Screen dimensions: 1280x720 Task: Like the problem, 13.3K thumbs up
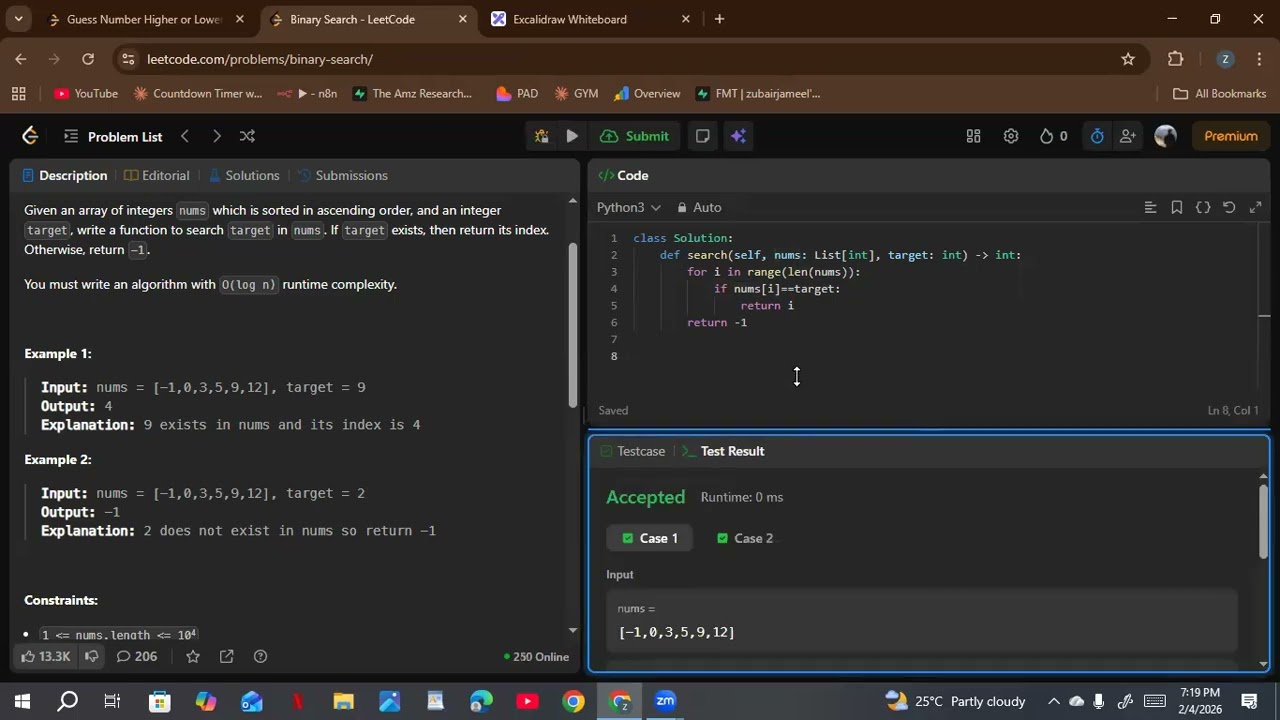(45, 656)
